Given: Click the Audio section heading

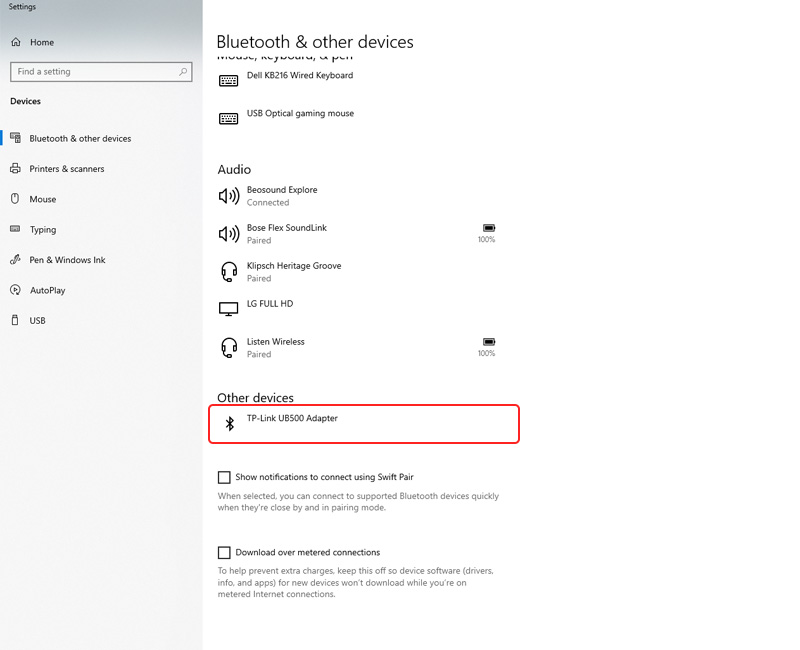Looking at the screenshot, I should pos(234,169).
